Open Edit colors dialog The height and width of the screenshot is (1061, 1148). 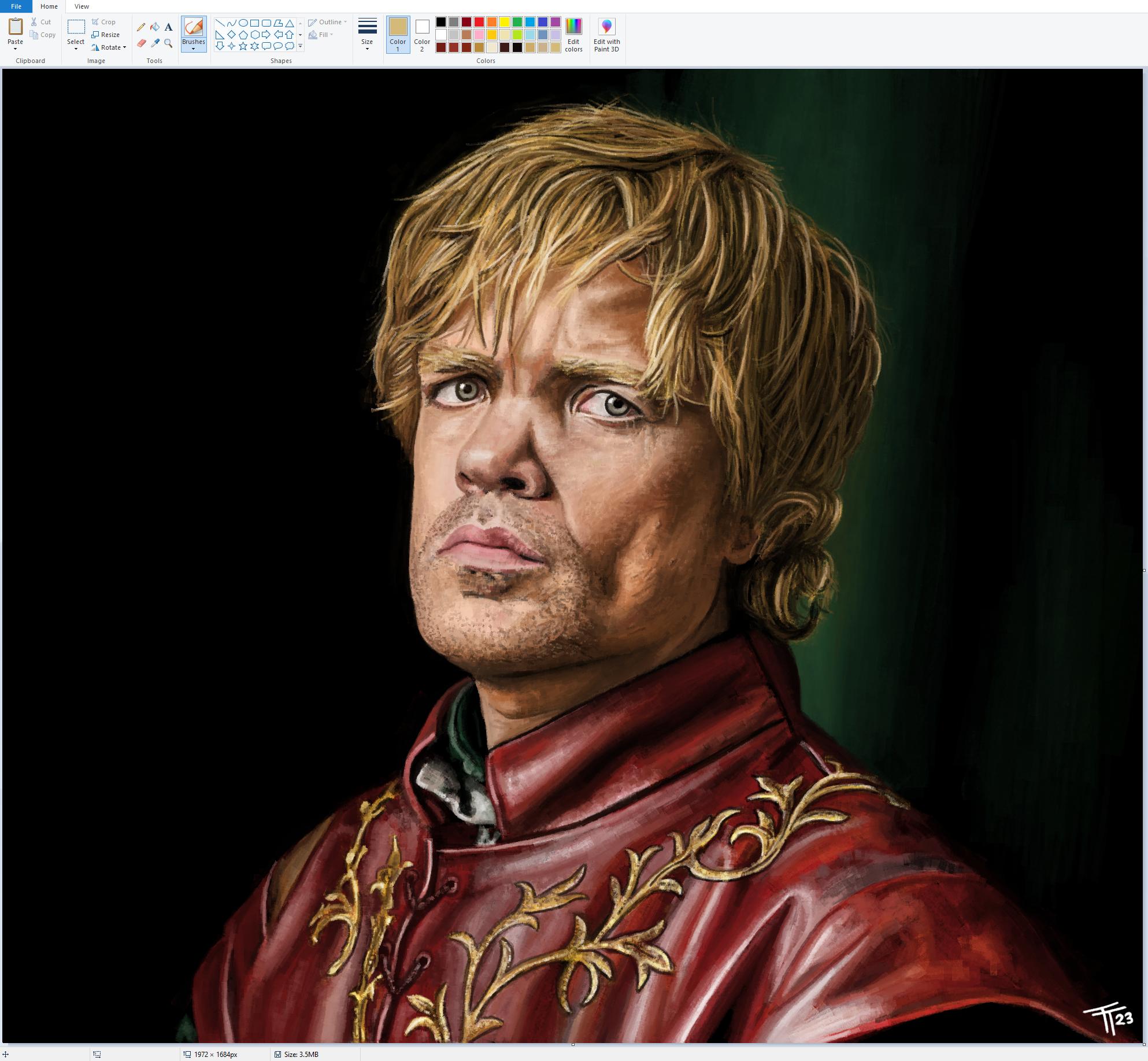[x=573, y=35]
